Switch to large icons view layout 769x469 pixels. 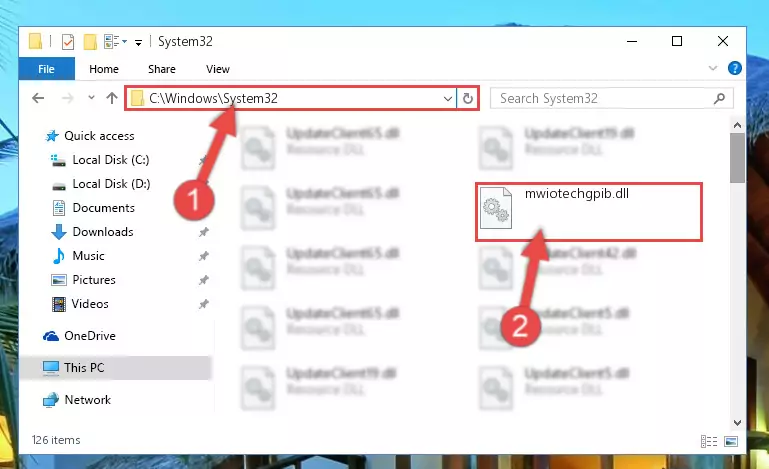click(731, 442)
